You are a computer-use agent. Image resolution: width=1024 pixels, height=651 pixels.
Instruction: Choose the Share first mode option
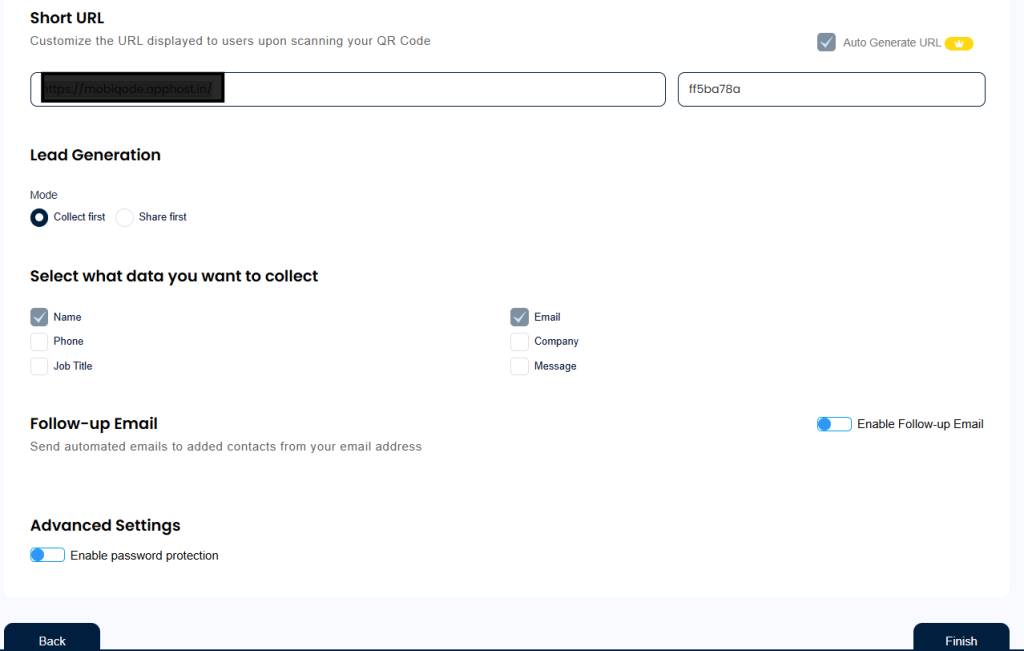click(125, 217)
